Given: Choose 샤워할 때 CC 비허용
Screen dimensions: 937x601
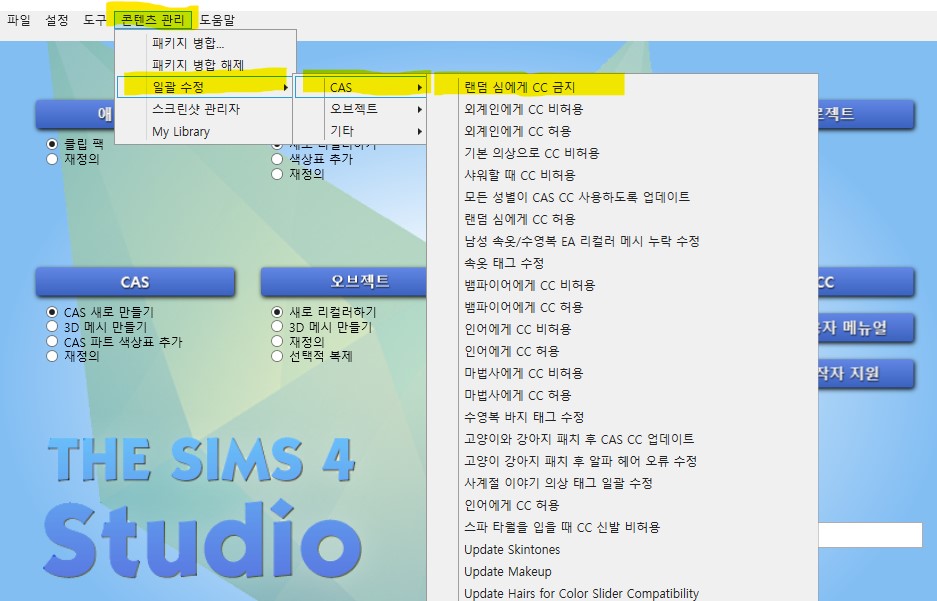Looking at the screenshot, I should tap(622, 175).
